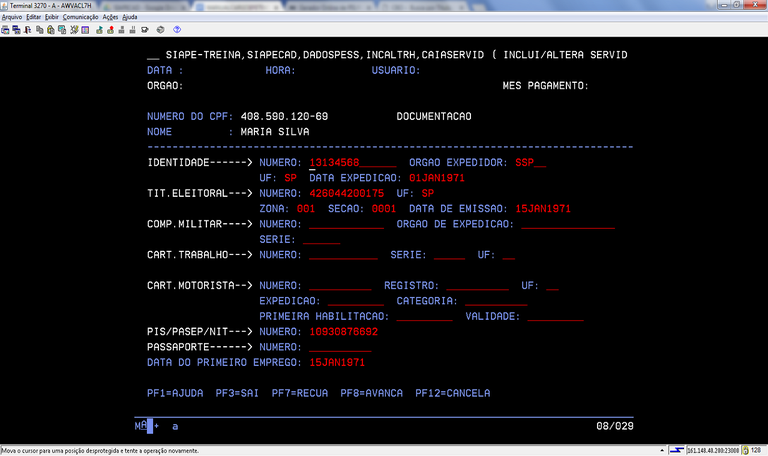Open the Arquivo menu

pyautogui.click(x=12, y=17)
